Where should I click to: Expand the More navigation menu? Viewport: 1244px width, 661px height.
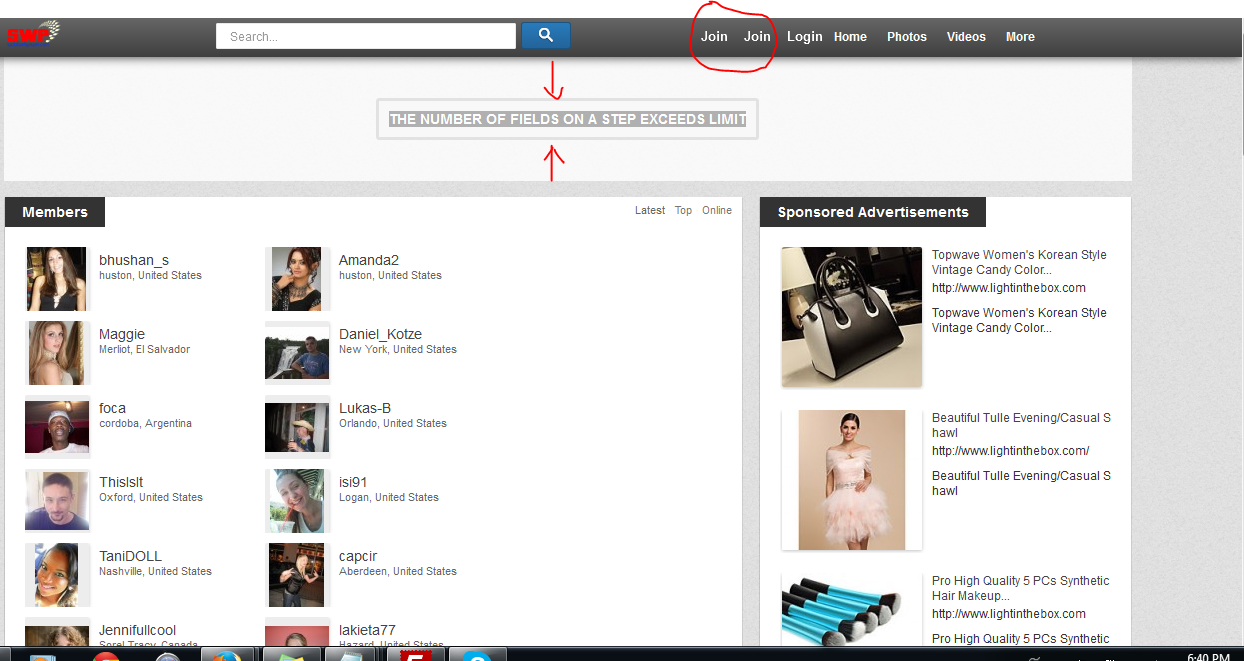[1020, 37]
